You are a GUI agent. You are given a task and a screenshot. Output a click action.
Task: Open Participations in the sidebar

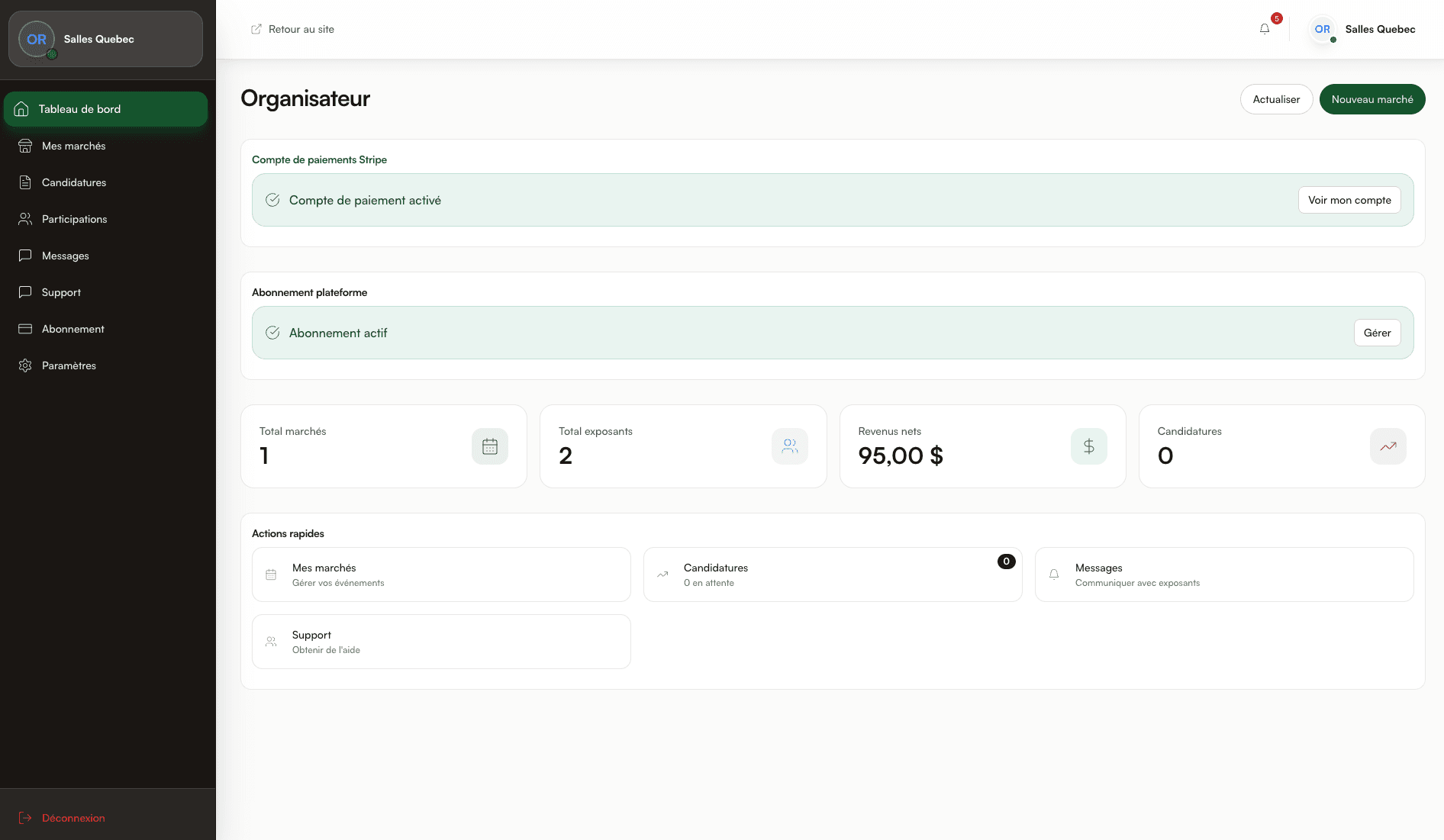click(74, 219)
